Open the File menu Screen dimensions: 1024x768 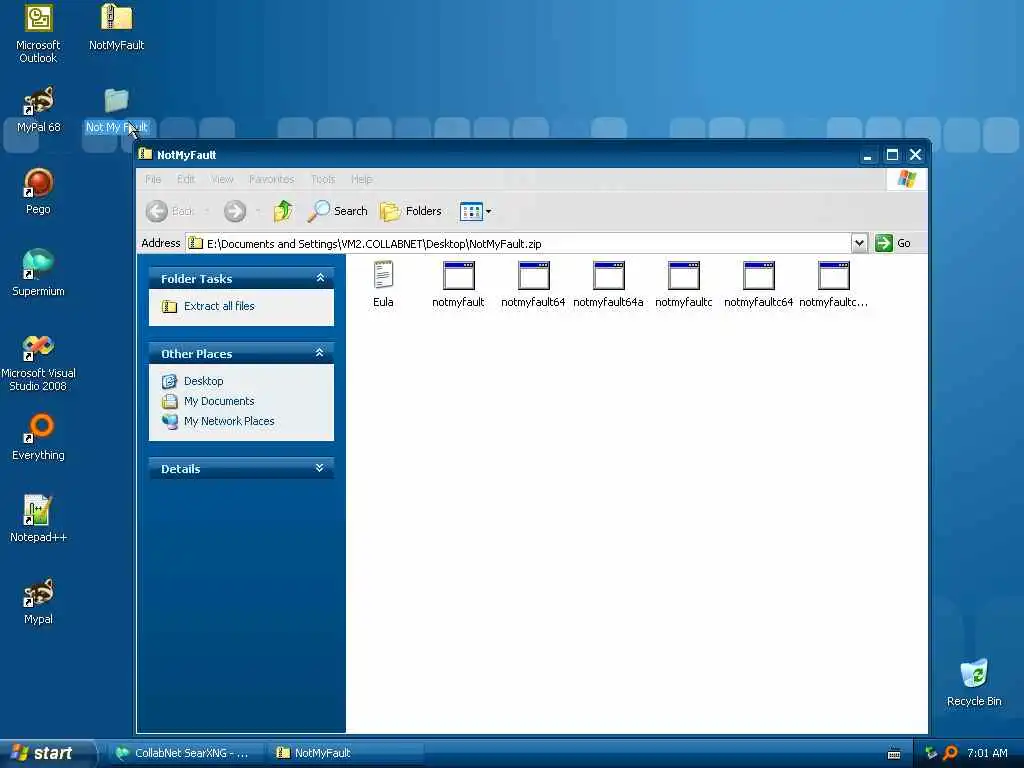click(153, 179)
